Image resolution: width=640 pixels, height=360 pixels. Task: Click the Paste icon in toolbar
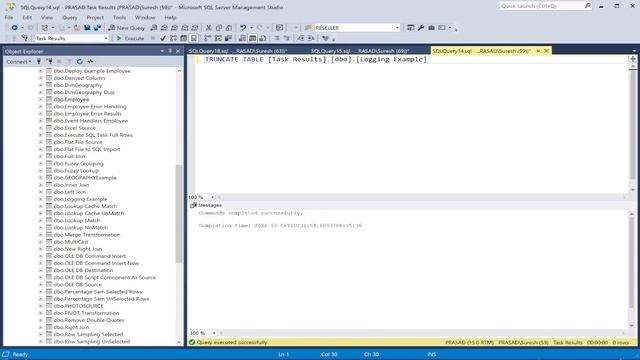coord(229,28)
